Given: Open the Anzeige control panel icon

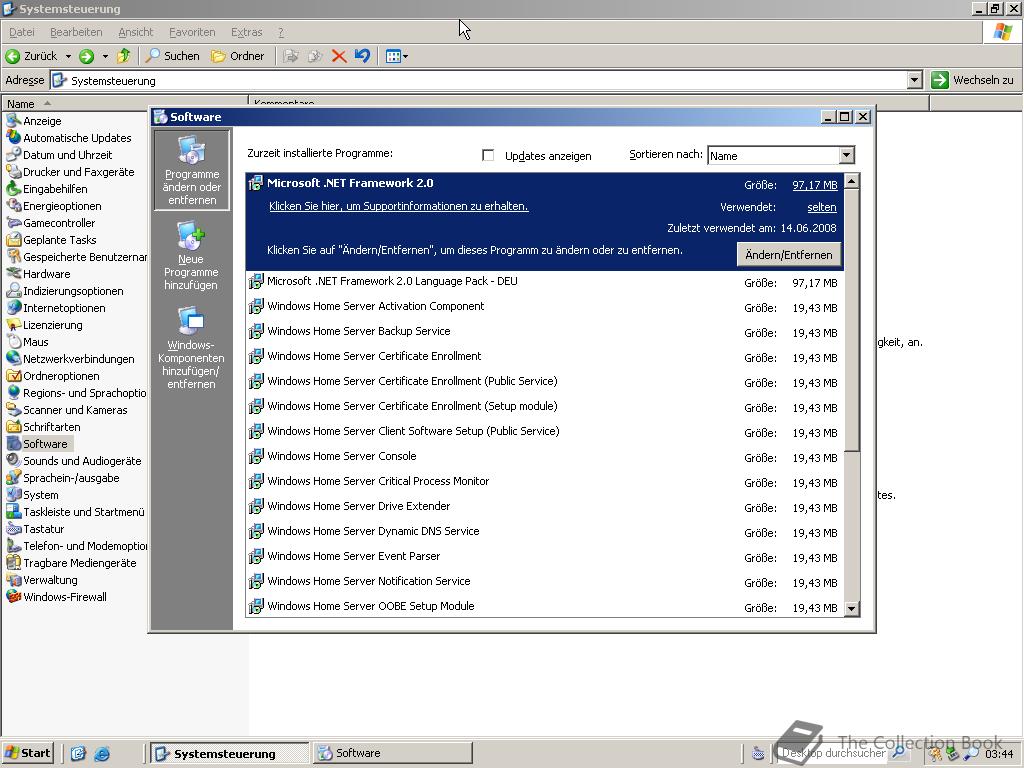Looking at the screenshot, I should tap(14, 121).
